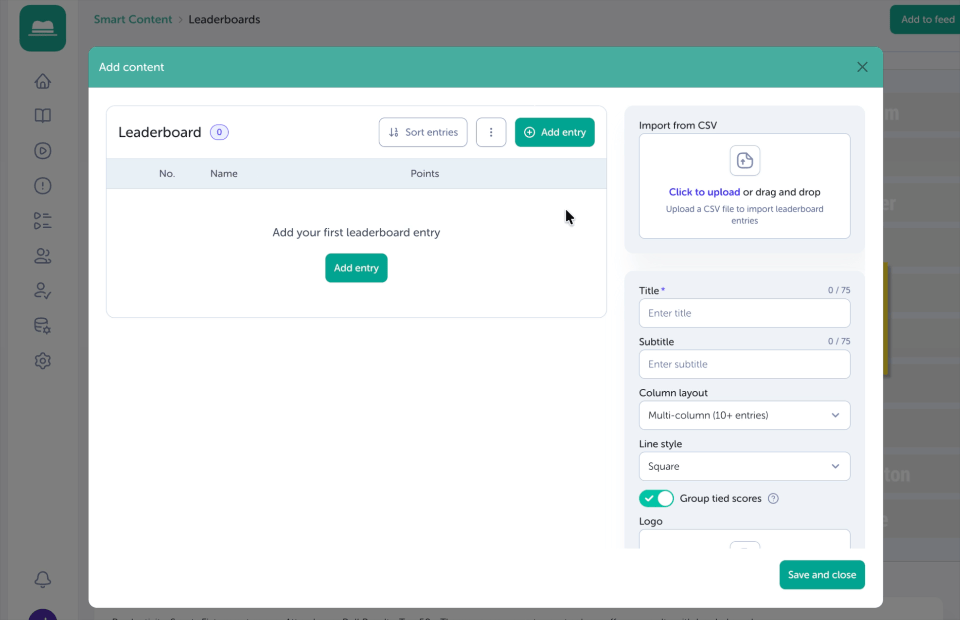Screen dimensions: 960x620
Task: Expand the Column layout dropdown
Action: [744, 415]
